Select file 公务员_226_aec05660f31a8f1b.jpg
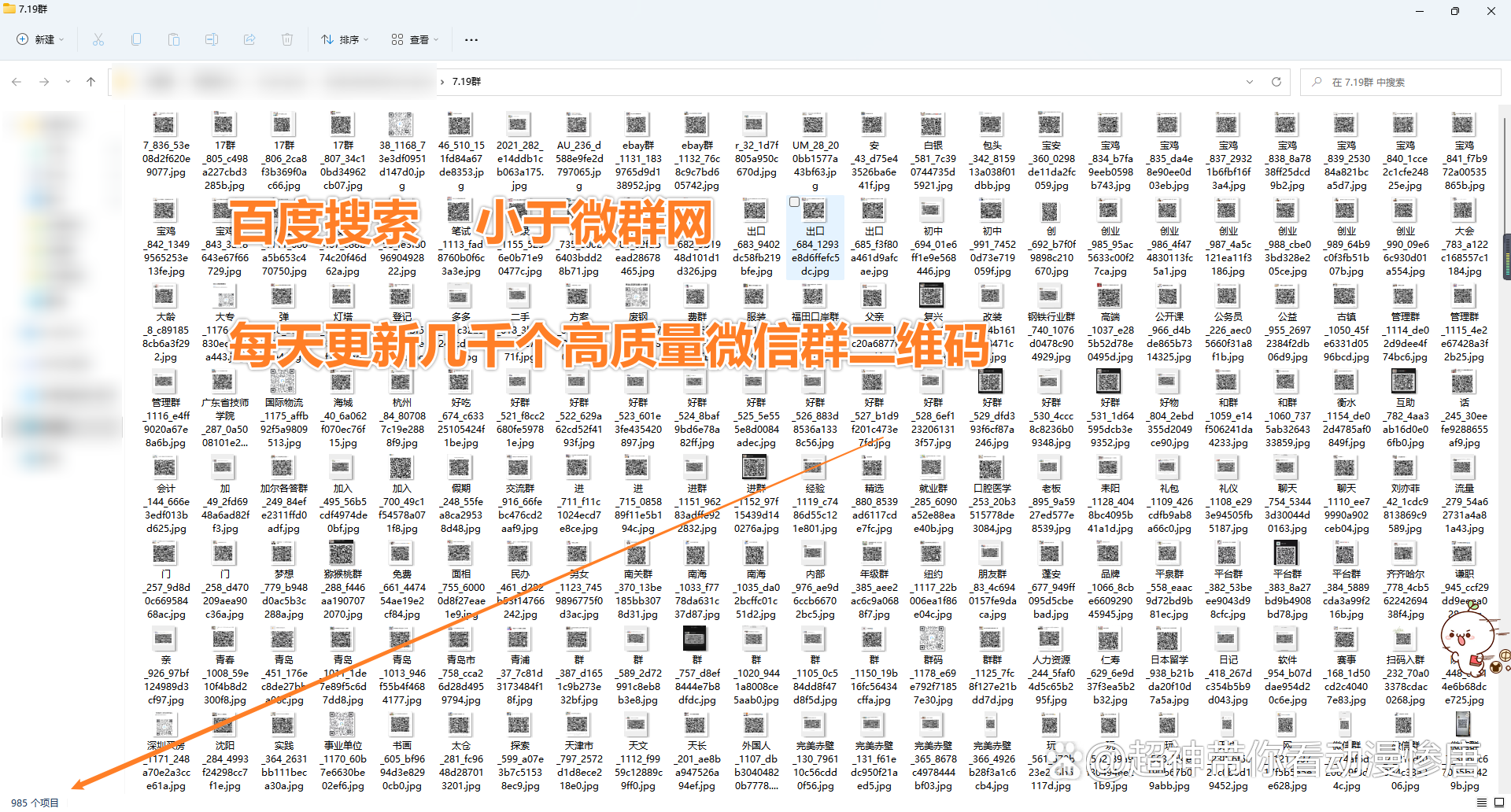Viewport: 1511px width, 812px height. click(1228, 323)
